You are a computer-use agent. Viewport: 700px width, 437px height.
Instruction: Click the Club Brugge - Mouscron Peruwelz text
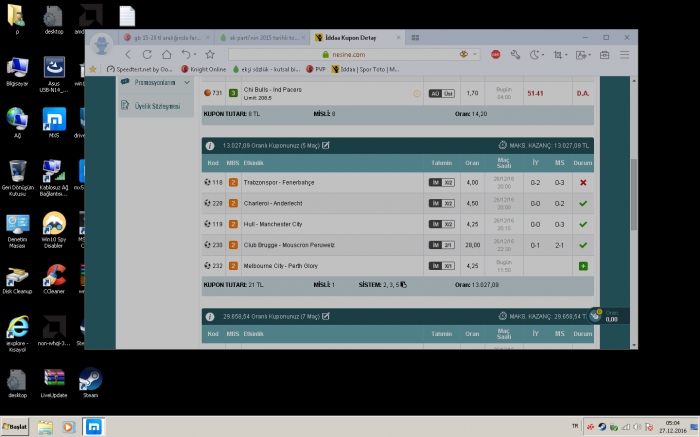(x=289, y=245)
